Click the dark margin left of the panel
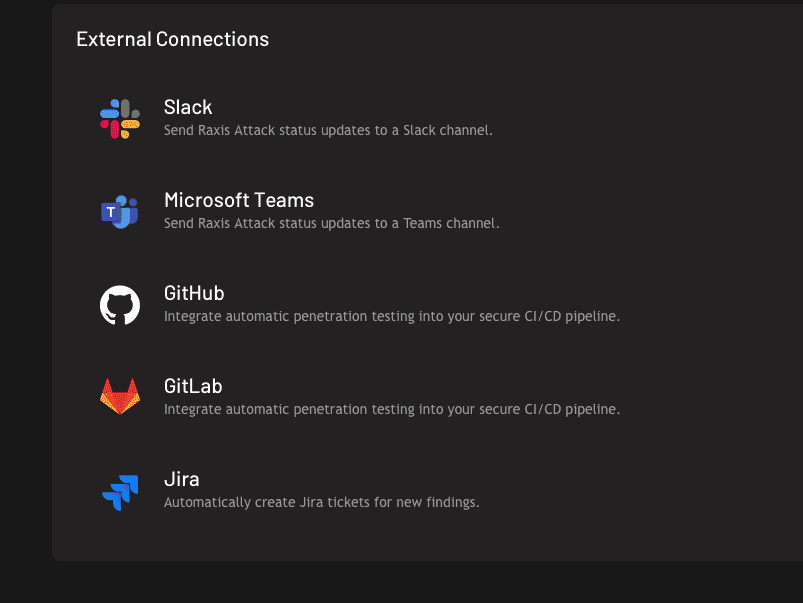Screen dimensions: 803x603 coord(25,300)
